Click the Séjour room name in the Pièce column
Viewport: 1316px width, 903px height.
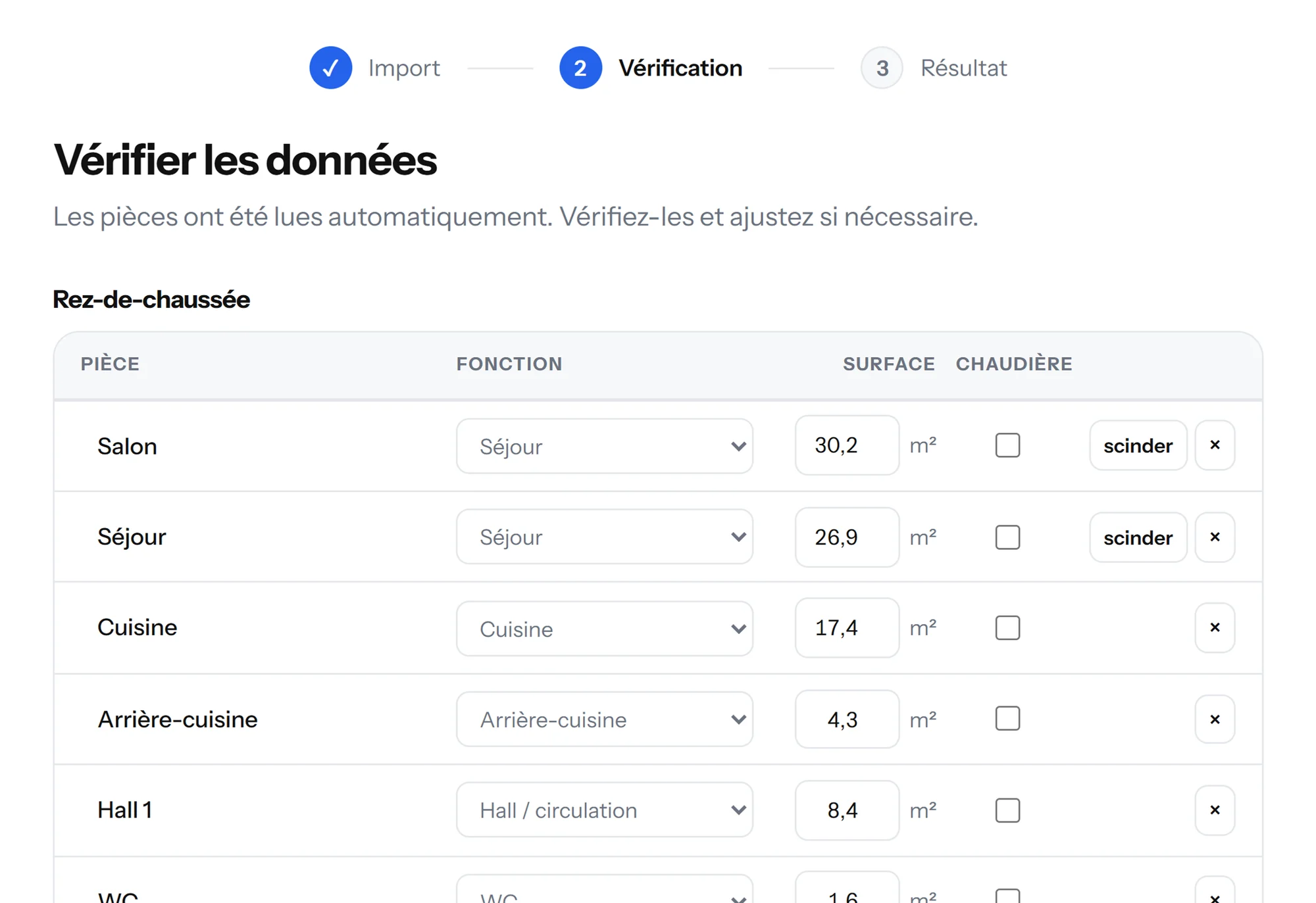pyautogui.click(x=132, y=537)
